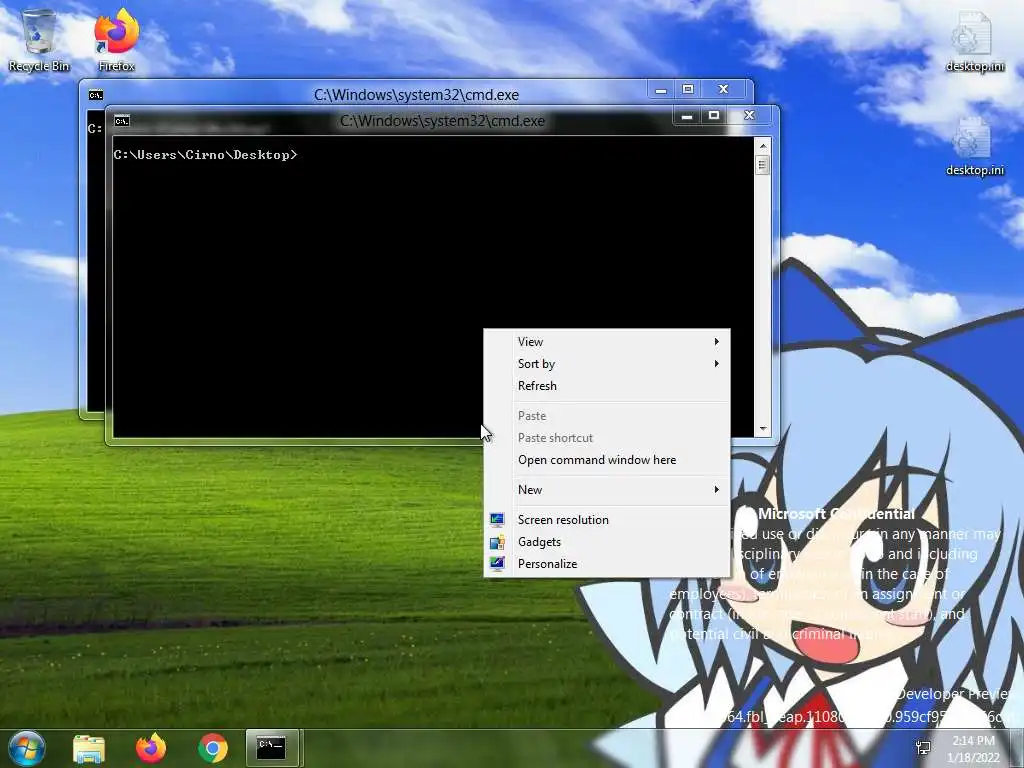Click the Screen resolution monitor icon
The width and height of the screenshot is (1024, 768).
pyautogui.click(x=497, y=520)
